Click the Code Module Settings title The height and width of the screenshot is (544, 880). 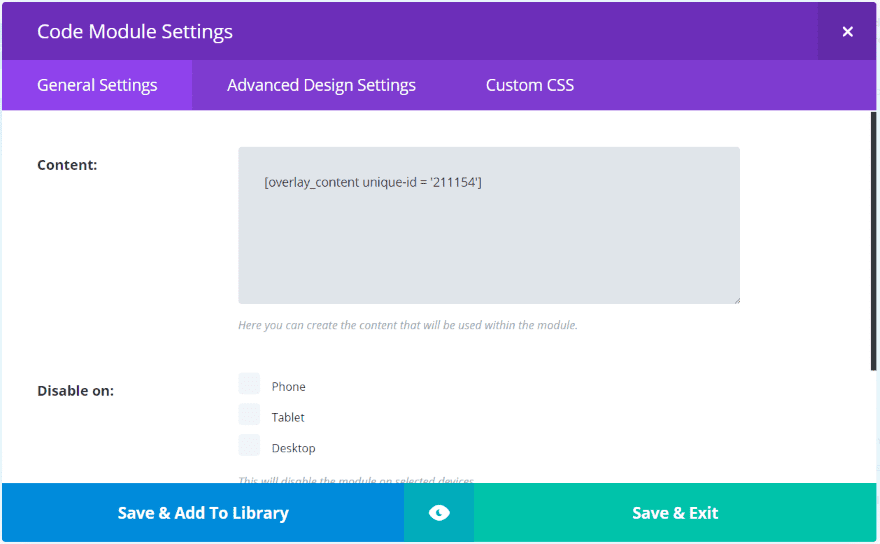click(135, 32)
